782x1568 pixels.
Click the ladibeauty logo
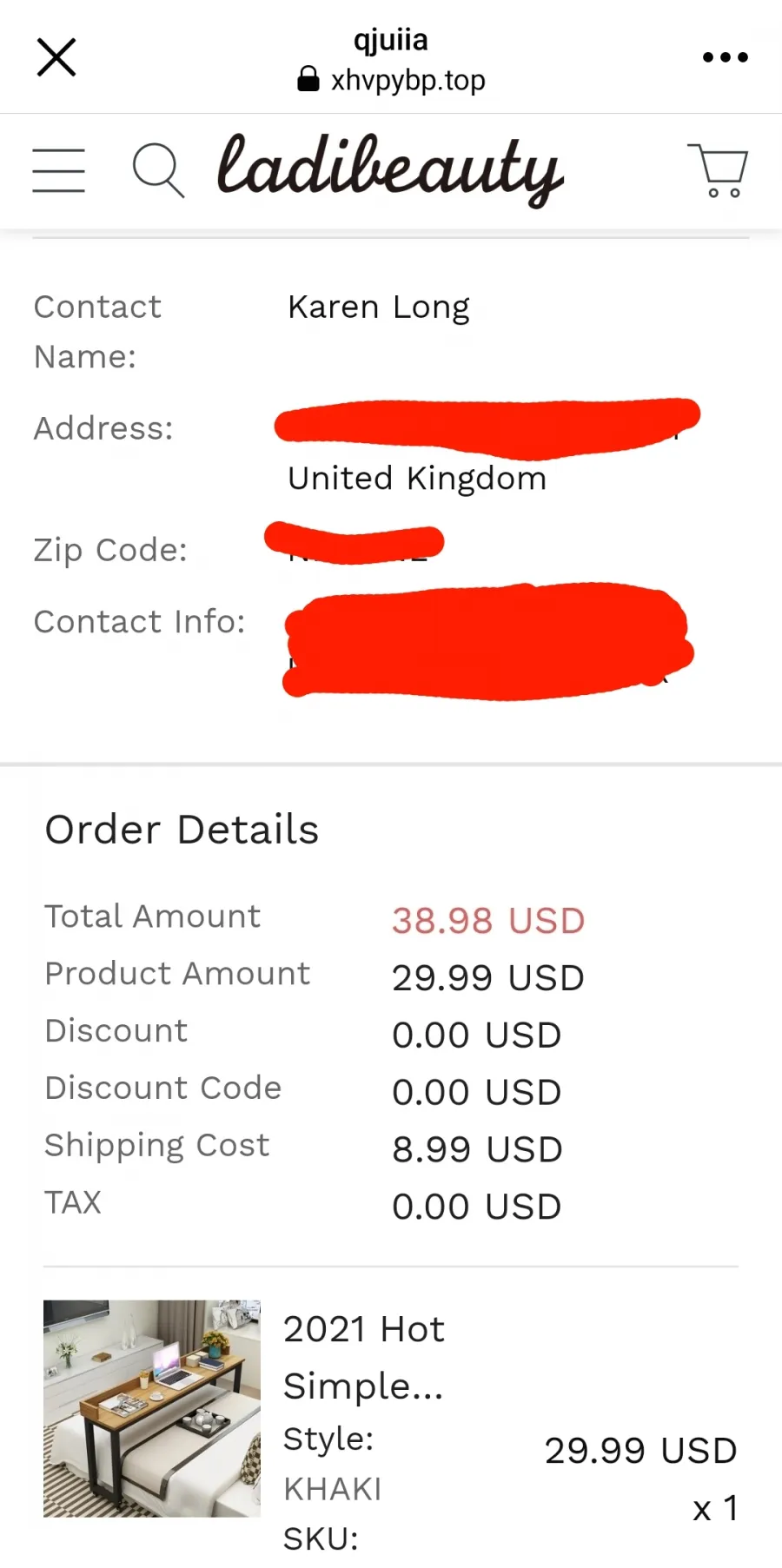coord(390,169)
